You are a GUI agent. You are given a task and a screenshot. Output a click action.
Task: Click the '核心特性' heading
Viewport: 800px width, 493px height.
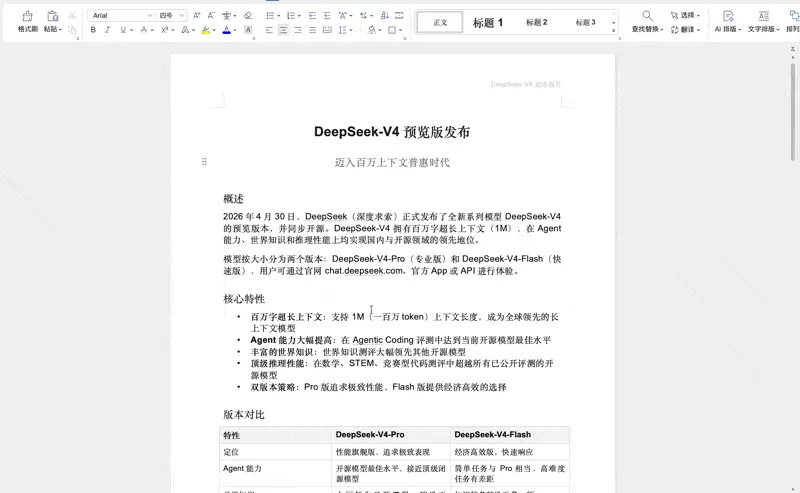[244, 299]
